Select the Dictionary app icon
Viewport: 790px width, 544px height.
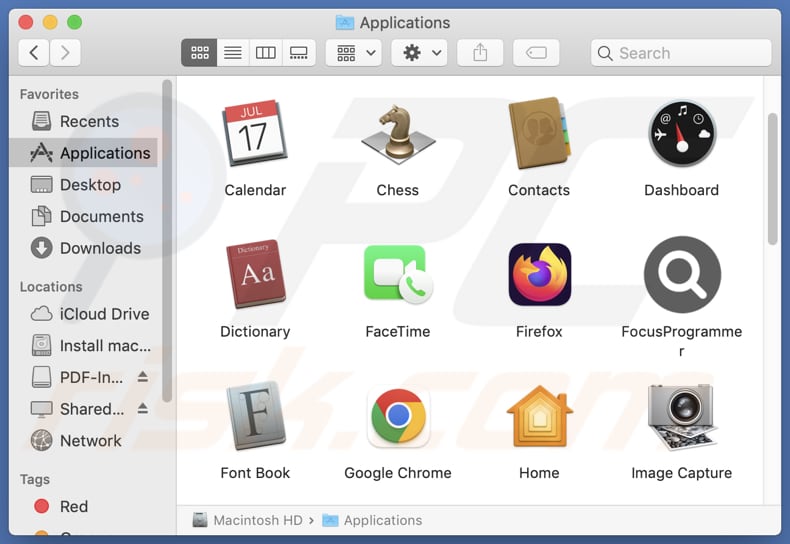pyautogui.click(x=255, y=274)
